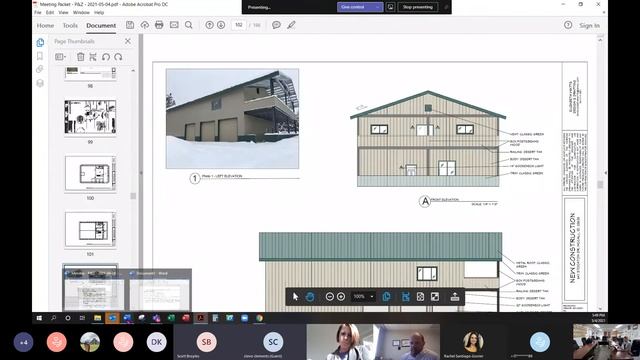This screenshot has height=360, width=640.
Task: Toggle scrolling mode in the floating toolbar
Action: [x=405, y=297]
